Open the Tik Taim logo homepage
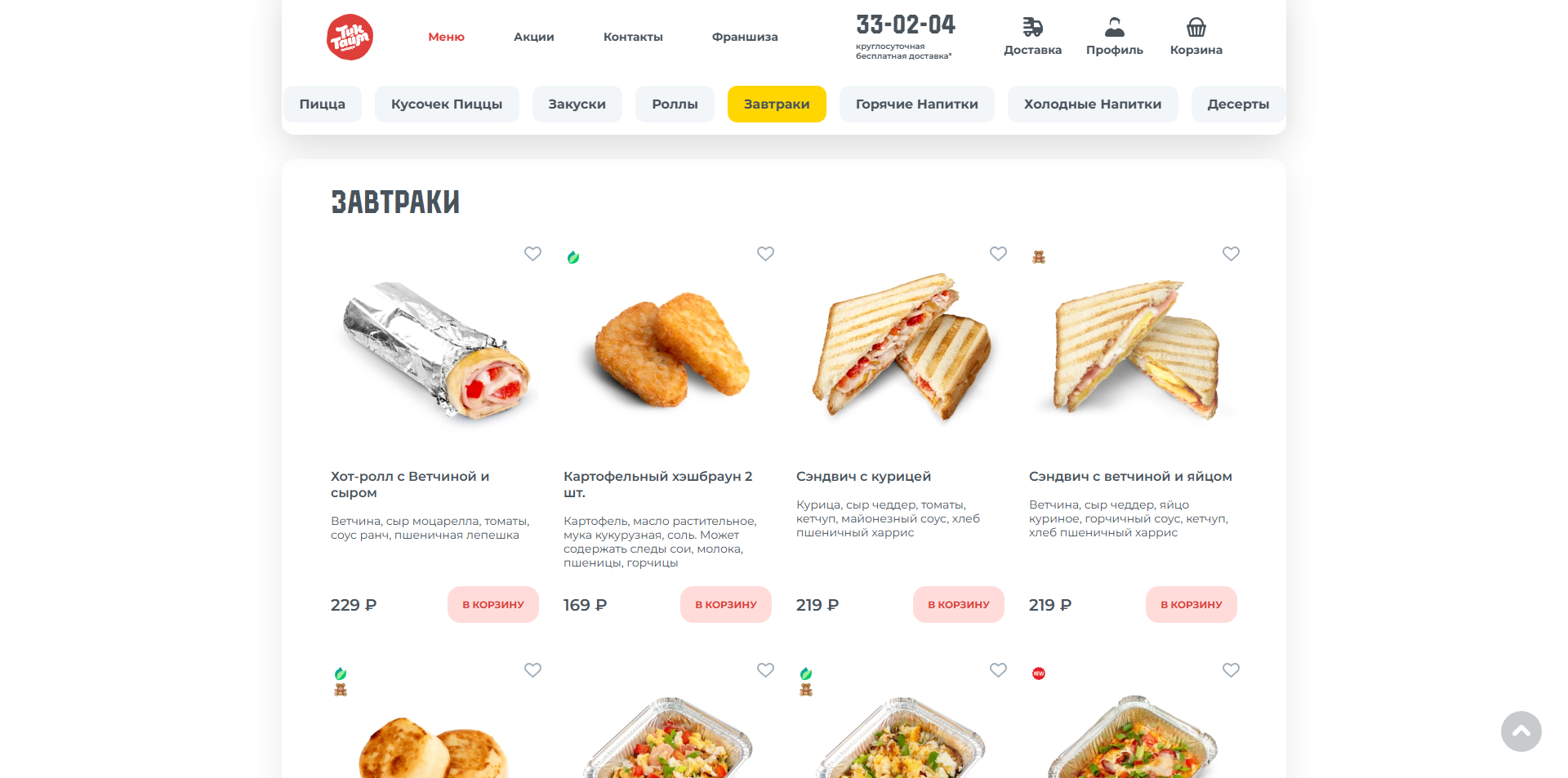Screen dimensions: 1568x778 pos(350,37)
